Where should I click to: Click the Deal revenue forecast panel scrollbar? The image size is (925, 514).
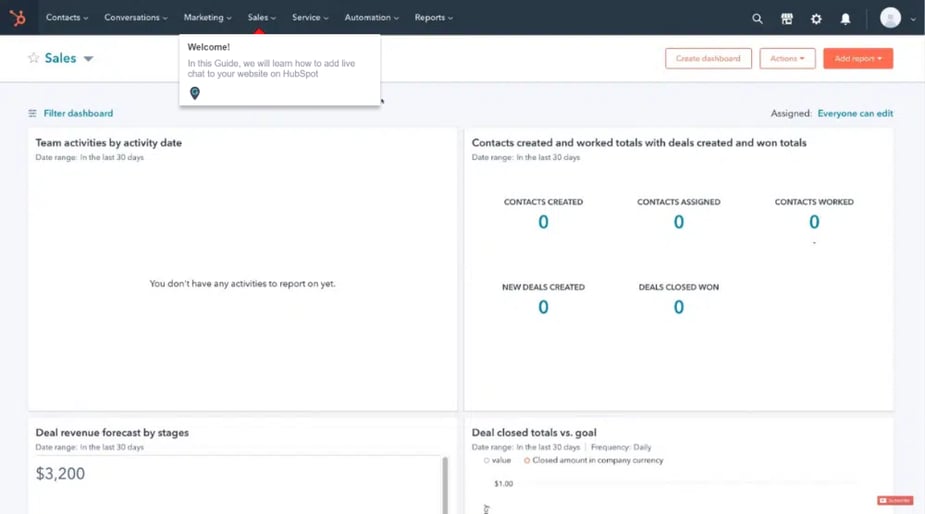[x=445, y=485]
